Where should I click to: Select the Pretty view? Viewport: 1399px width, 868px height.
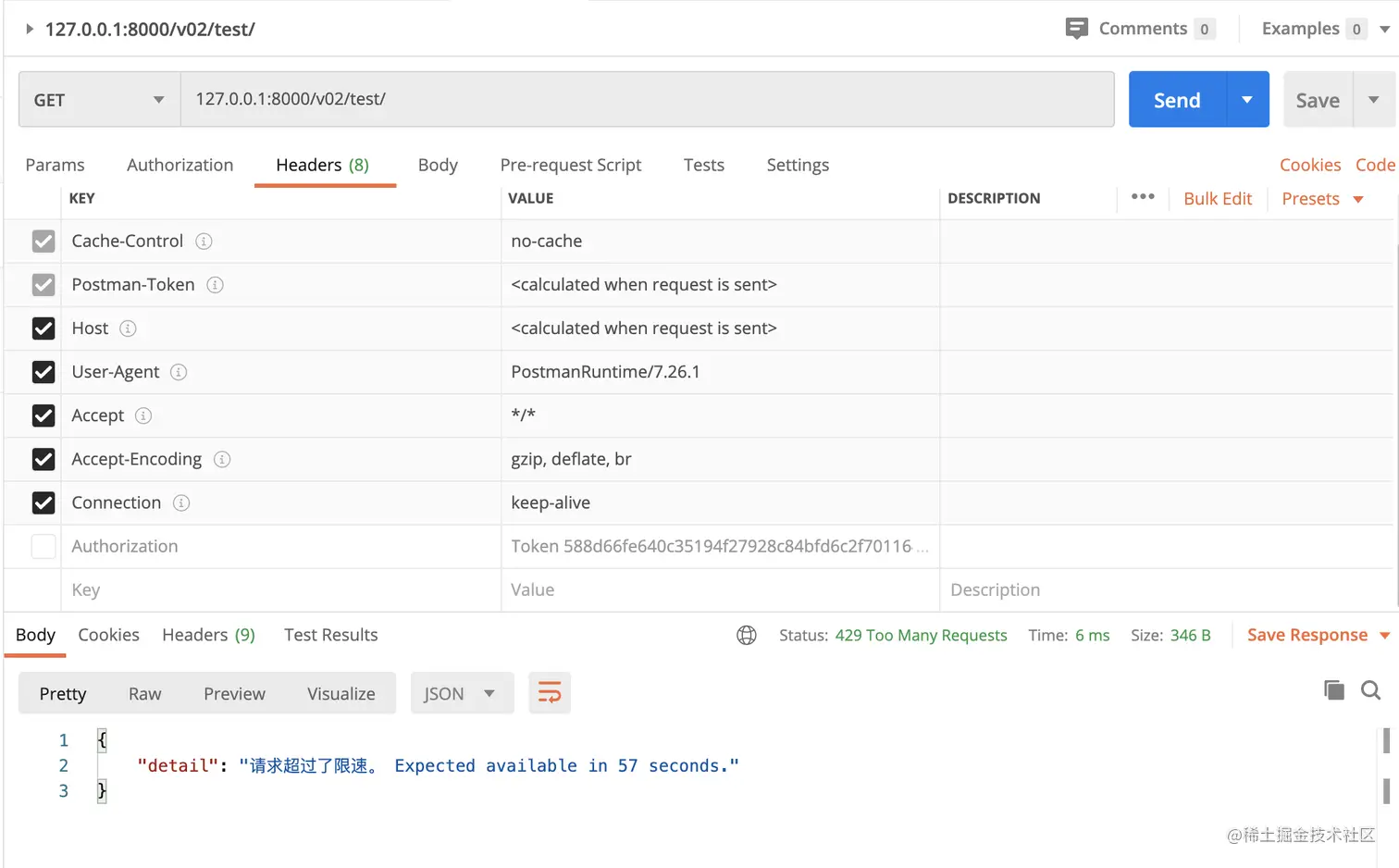(x=63, y=693)
